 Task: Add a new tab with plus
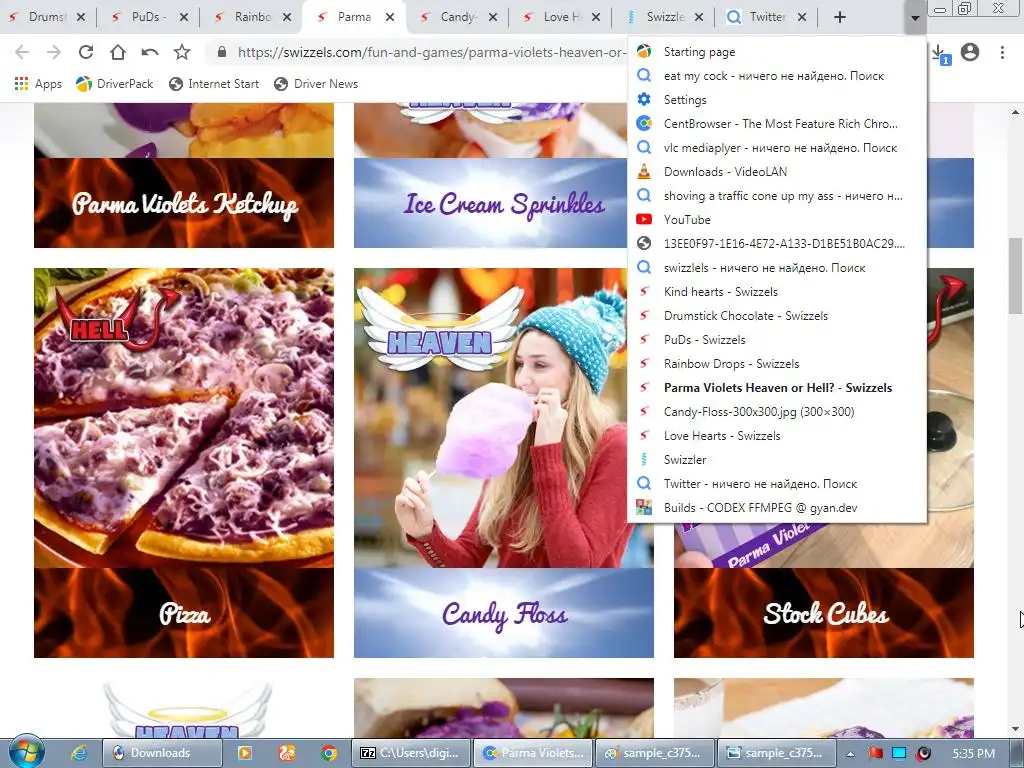click(840, 17)
